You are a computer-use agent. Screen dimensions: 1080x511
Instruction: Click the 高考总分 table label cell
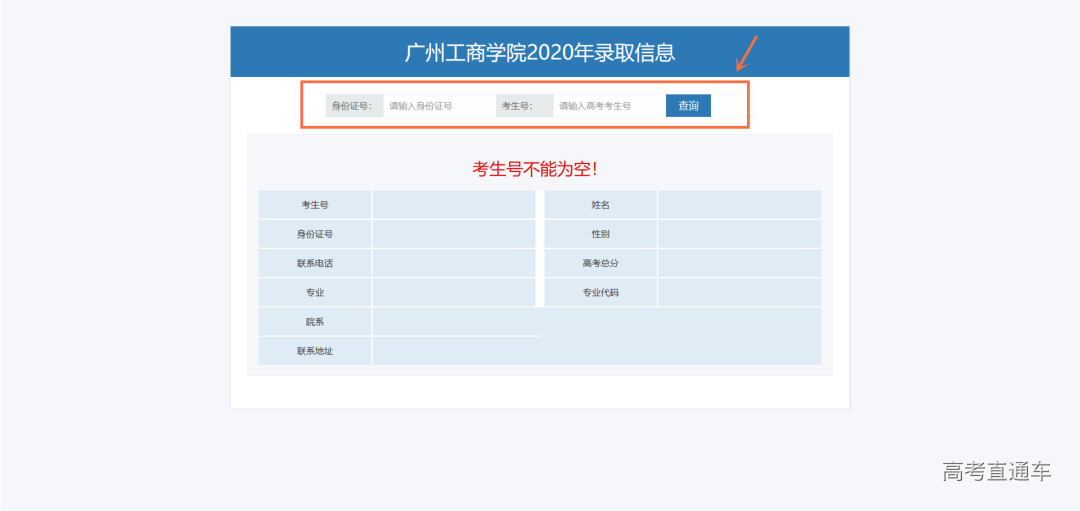point(601,263)
